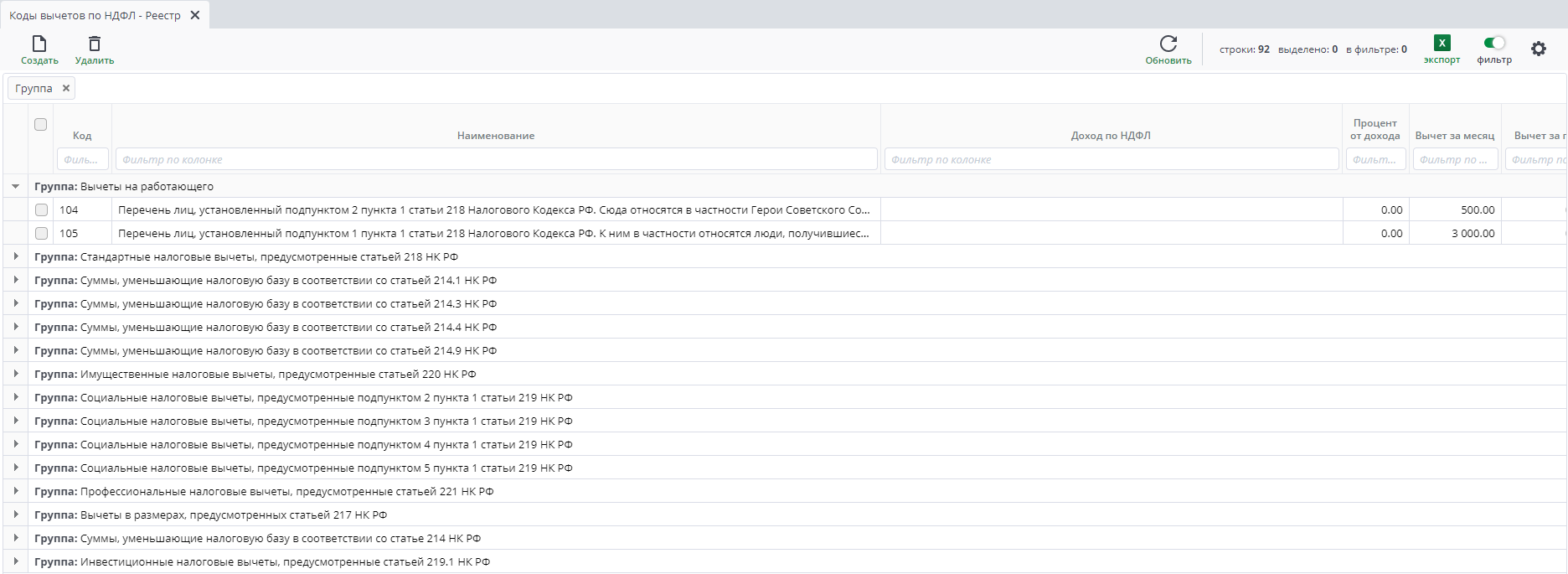Select the Коды вычетов по НДФЛ - Реестр tab
The height and width of the screenshot is (574, 1568).
[x=95, y=15]
